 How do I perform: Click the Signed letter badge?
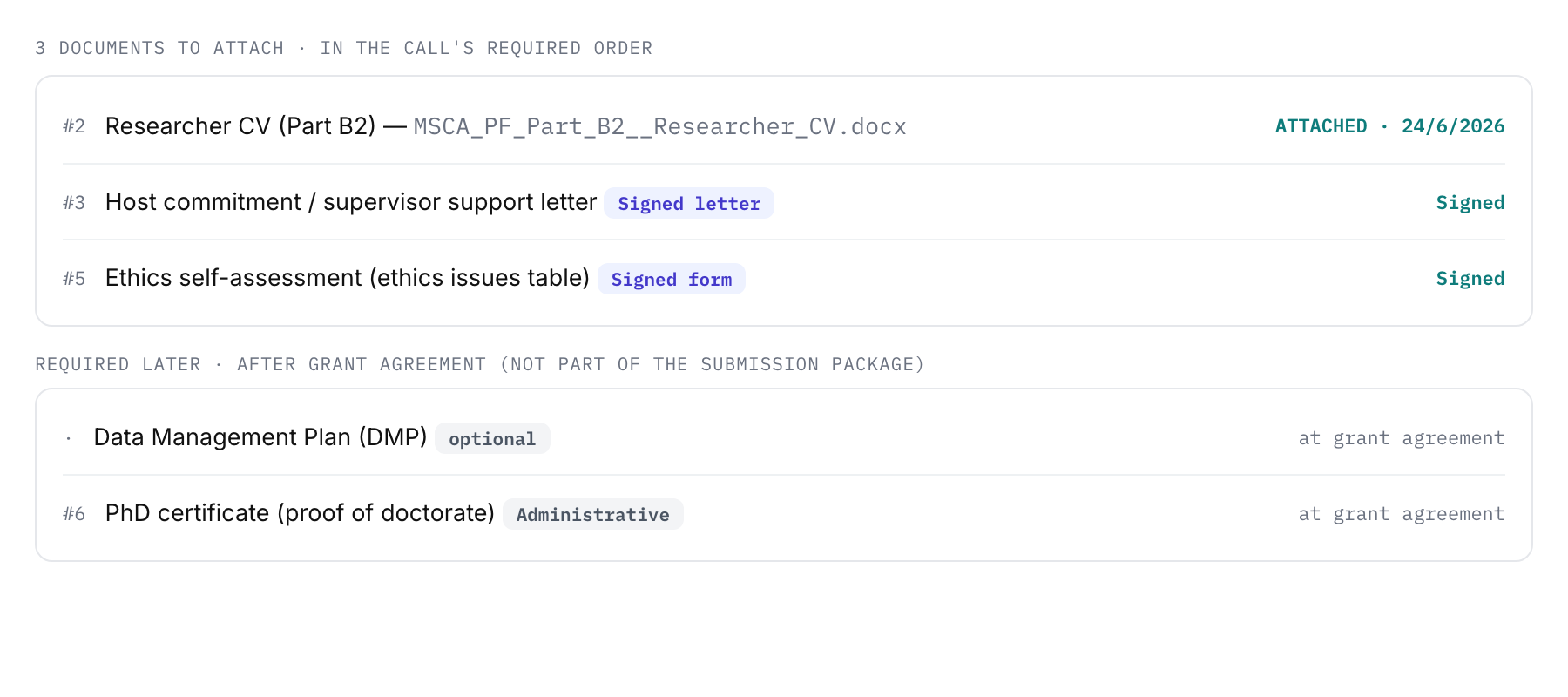[x=689, y=203]
